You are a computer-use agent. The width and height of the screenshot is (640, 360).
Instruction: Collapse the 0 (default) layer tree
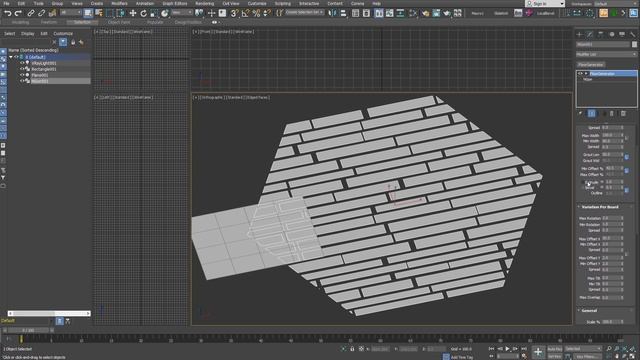(x=11, y=57)
